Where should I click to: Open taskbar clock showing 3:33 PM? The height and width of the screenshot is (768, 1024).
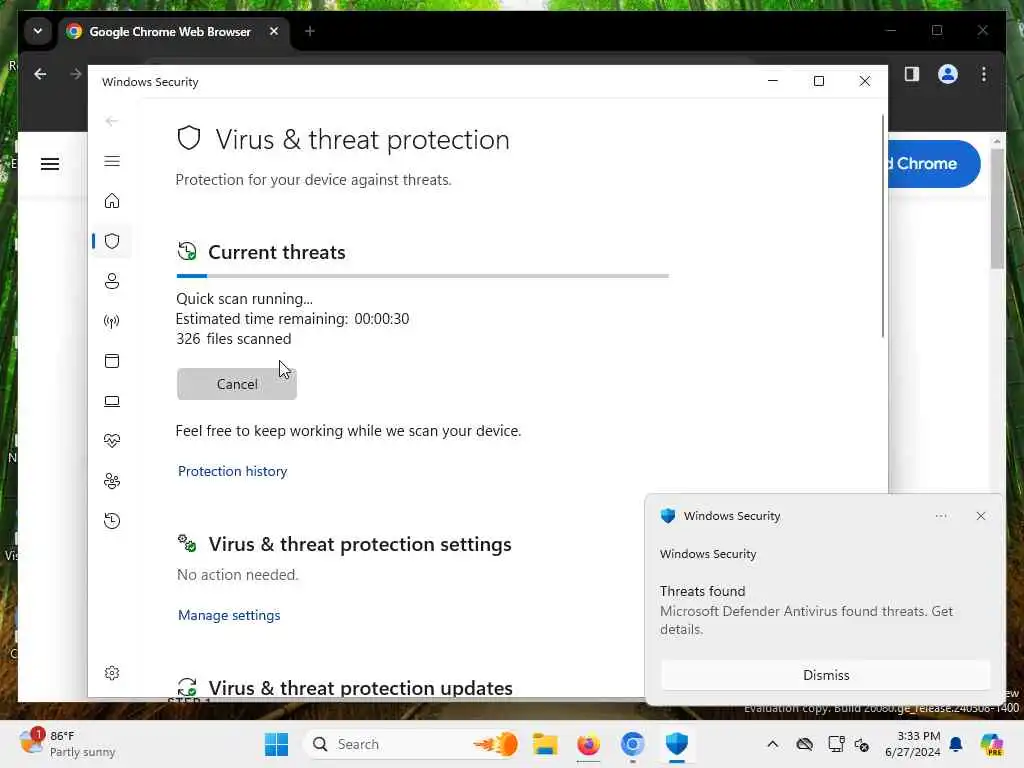(x=912, y=744)
